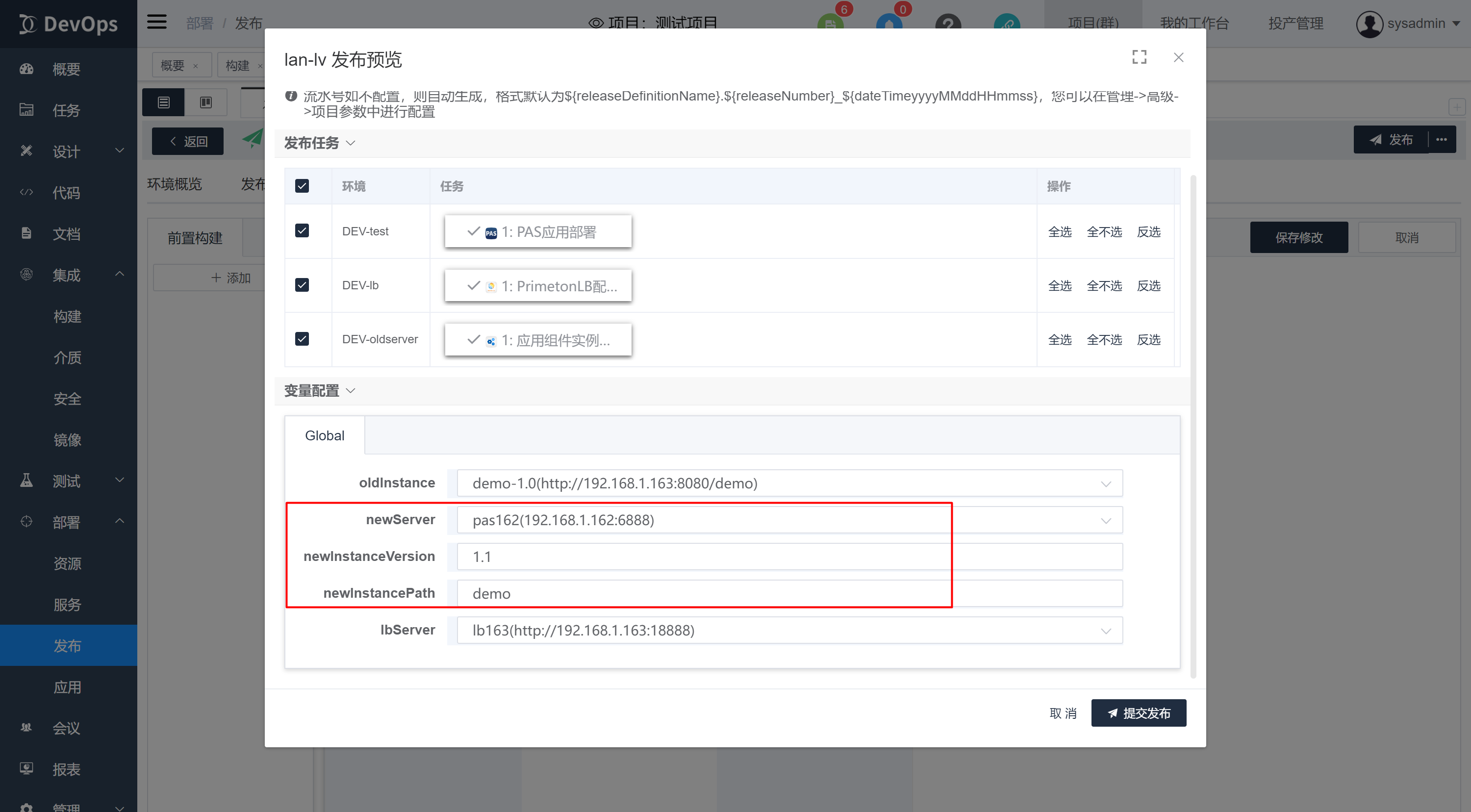Viewport: 1471px width, 812px height.
Task: Open 投产管理 in top navigation
Action: pyautogui.click(x=1295, y=24)
